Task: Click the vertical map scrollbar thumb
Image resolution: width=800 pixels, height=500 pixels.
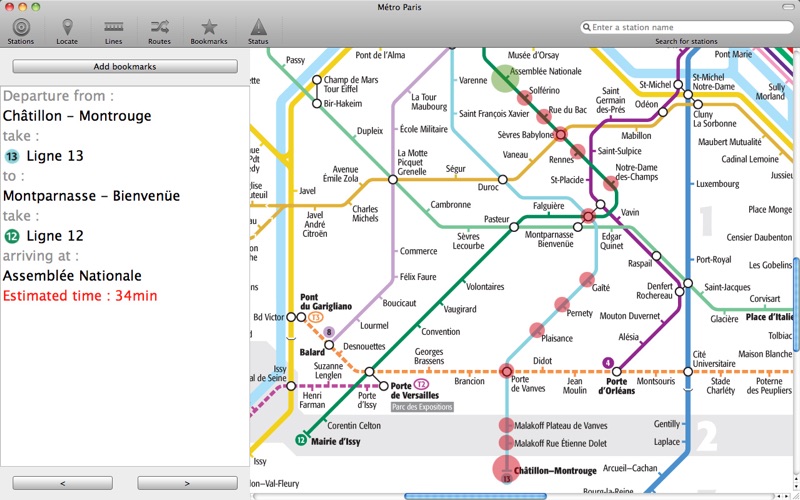Action: [x=796, y=304]
